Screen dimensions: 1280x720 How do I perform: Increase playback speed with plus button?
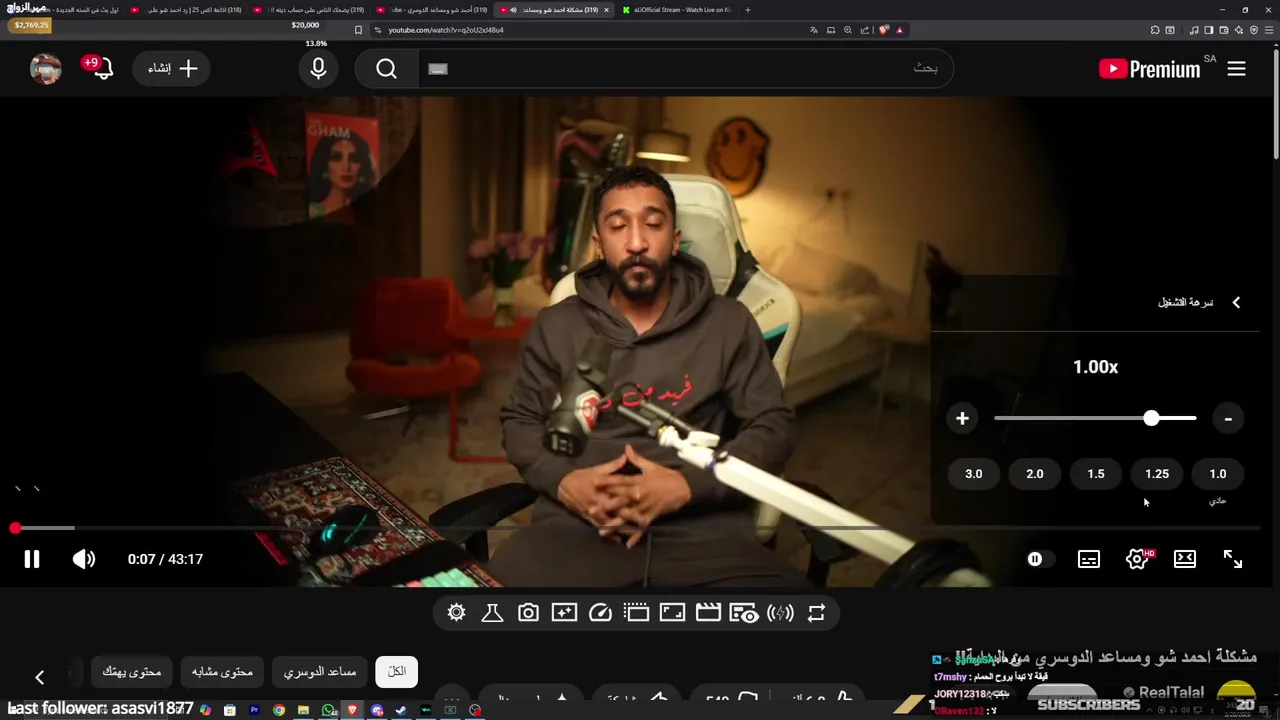(962, 419)
